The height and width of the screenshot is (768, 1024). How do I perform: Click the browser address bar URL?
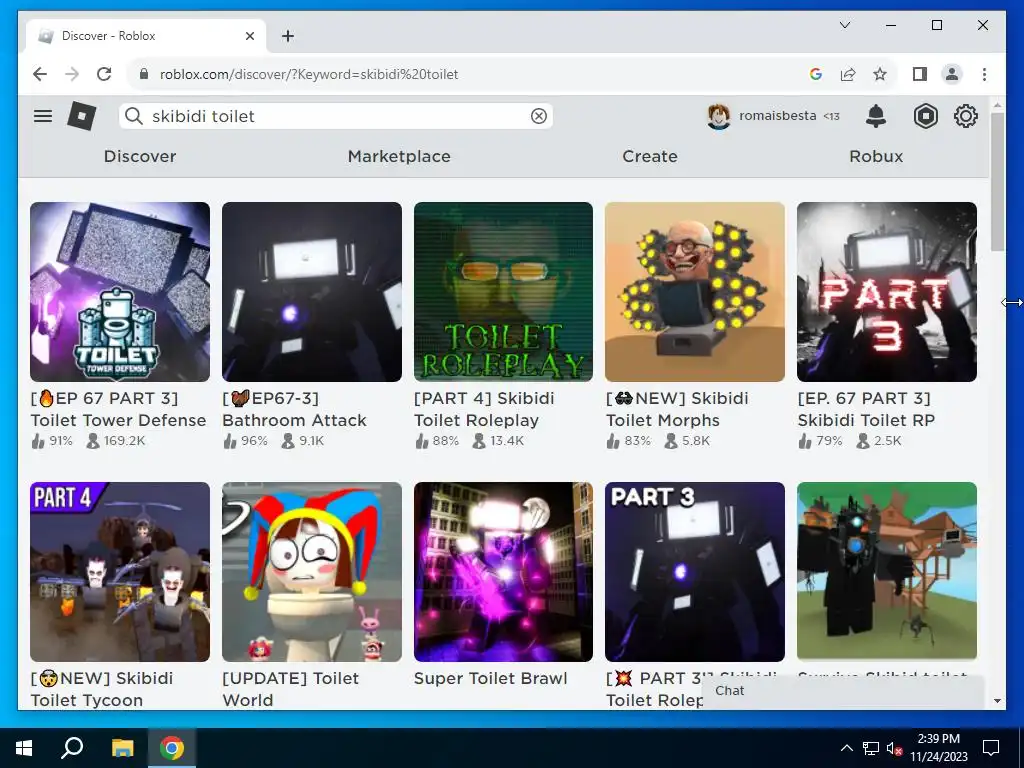309,74
